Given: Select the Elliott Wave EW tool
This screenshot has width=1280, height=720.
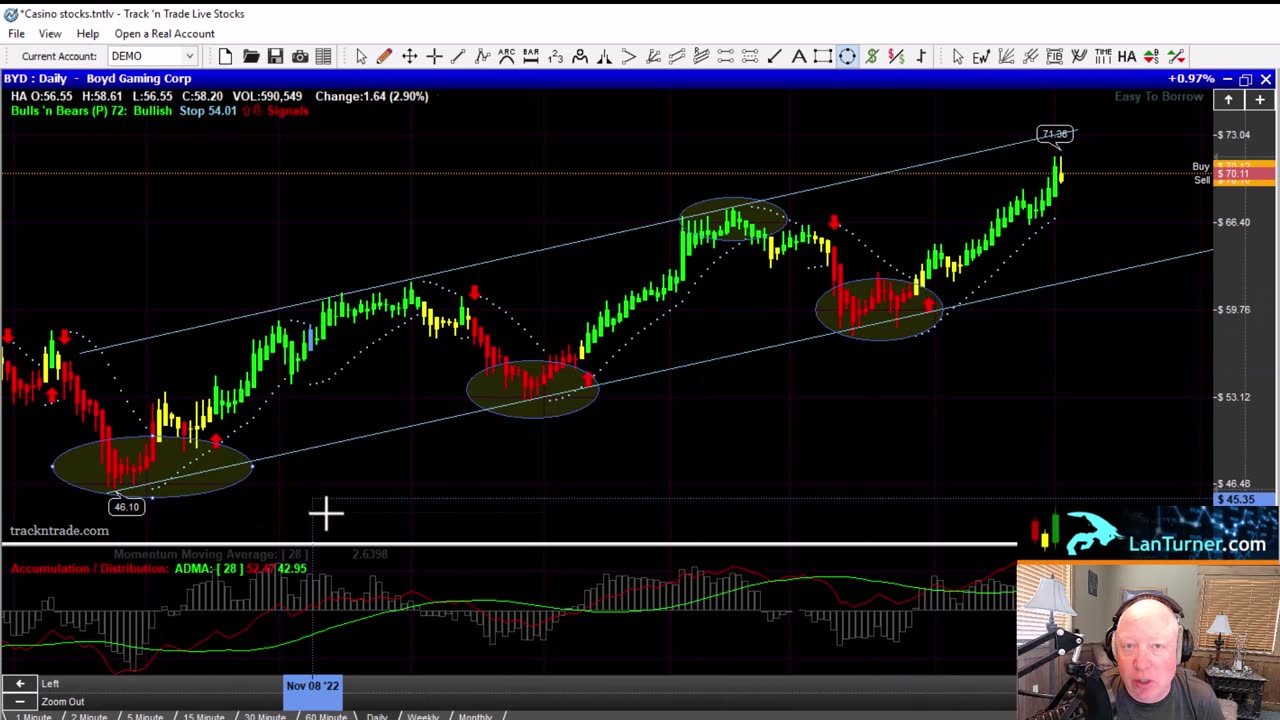Looking at the screenshot, I should [981, 57].
